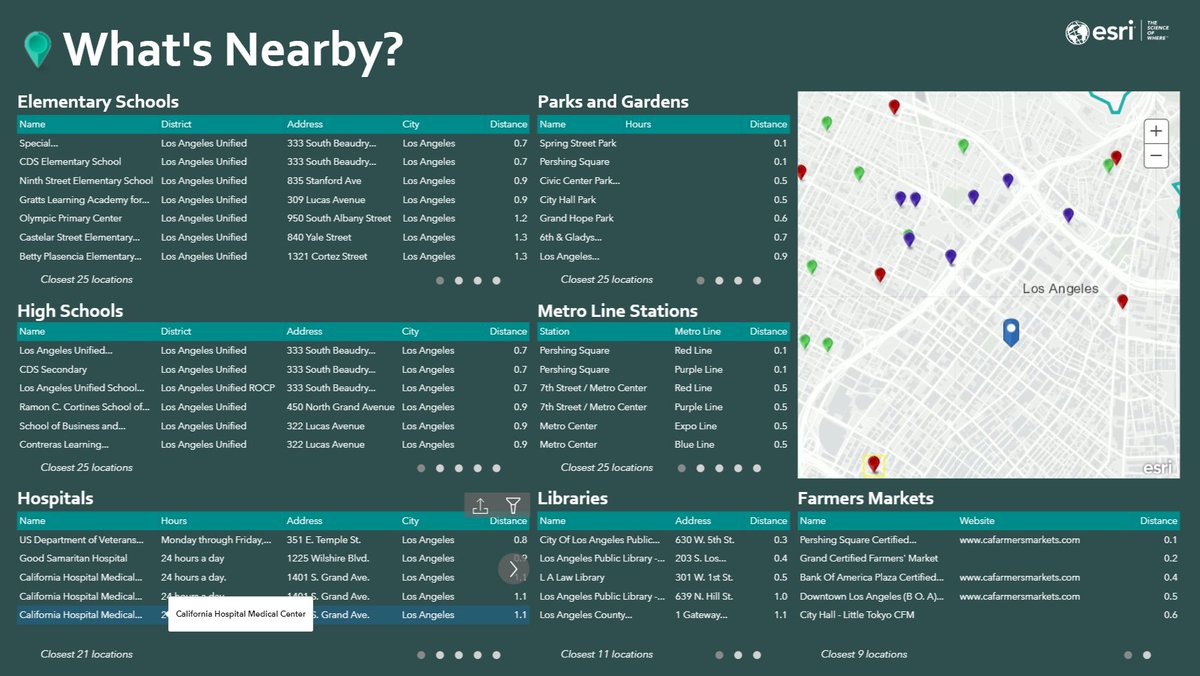Select Pershing Square Red Line station row
This screenshot has height=676, width=1200.
coord(664,351)
